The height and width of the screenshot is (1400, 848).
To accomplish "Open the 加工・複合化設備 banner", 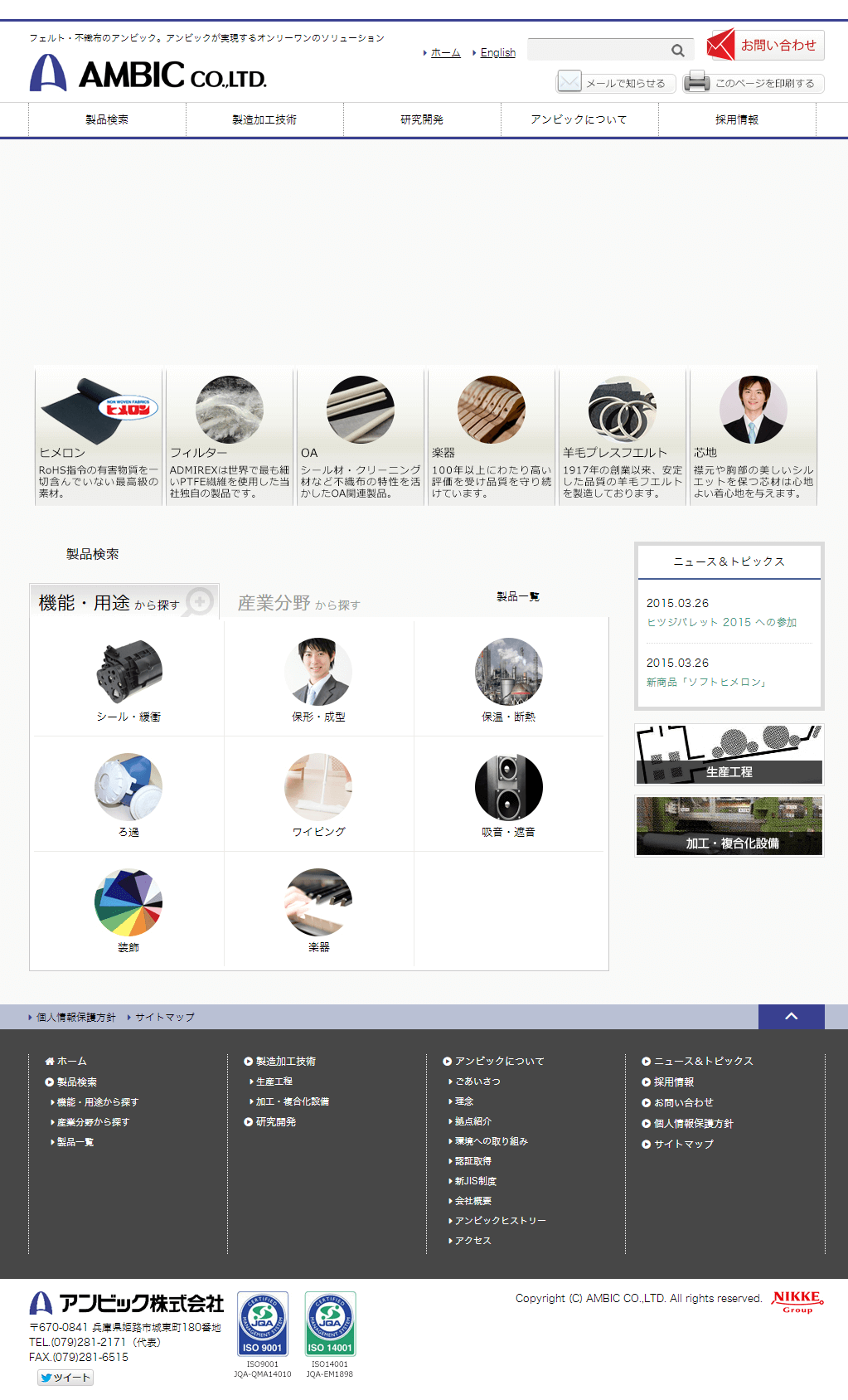I will [x=729, y=826].
